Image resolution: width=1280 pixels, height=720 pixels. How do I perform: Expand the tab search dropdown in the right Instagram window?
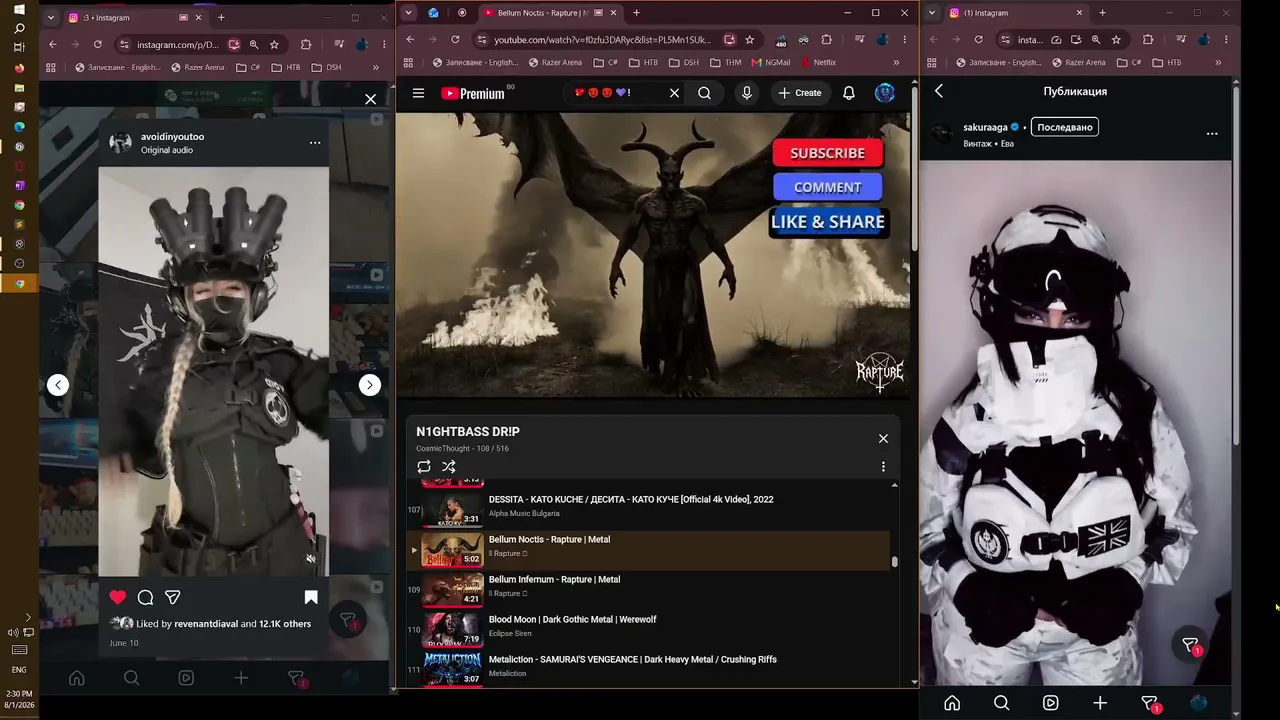932,13
